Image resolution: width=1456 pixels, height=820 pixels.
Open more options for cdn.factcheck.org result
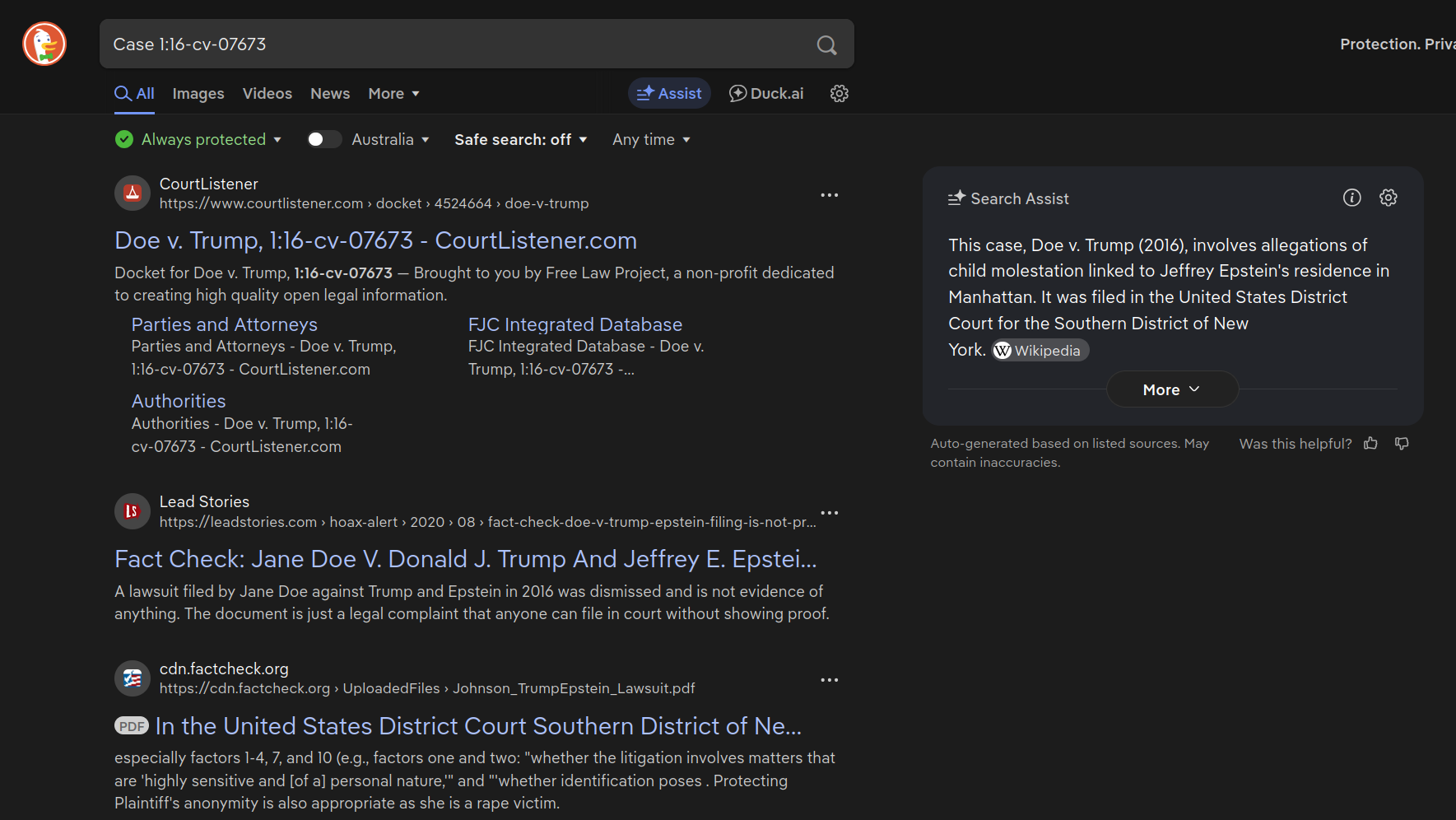[829, 680]
